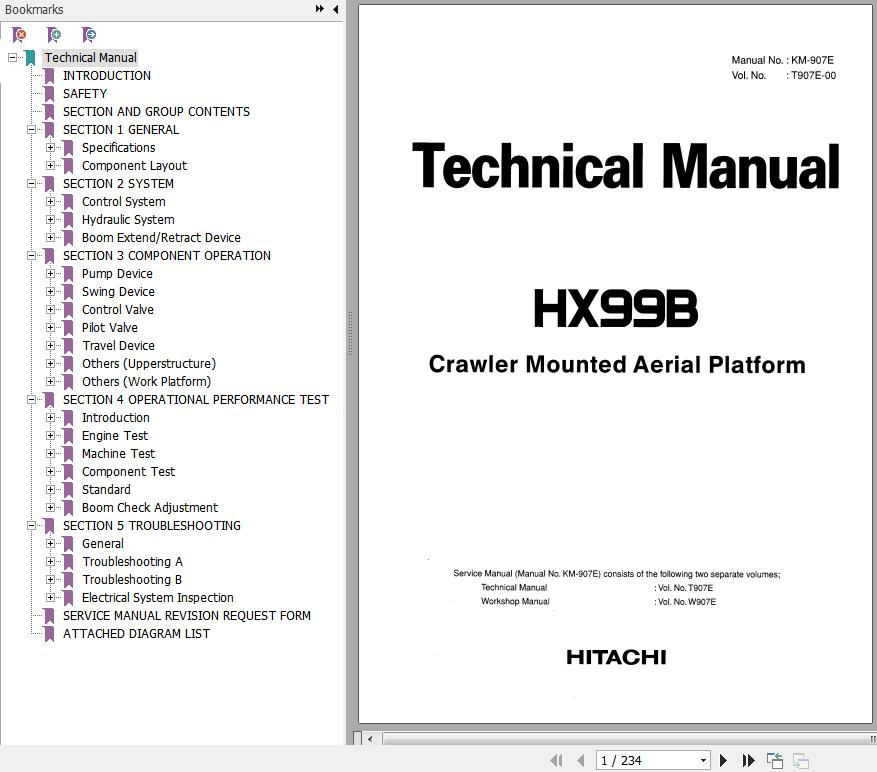The image size is (877, 772).
Task: Open the Troubleshooting B bookmark
Action: (x=132, y=580)
